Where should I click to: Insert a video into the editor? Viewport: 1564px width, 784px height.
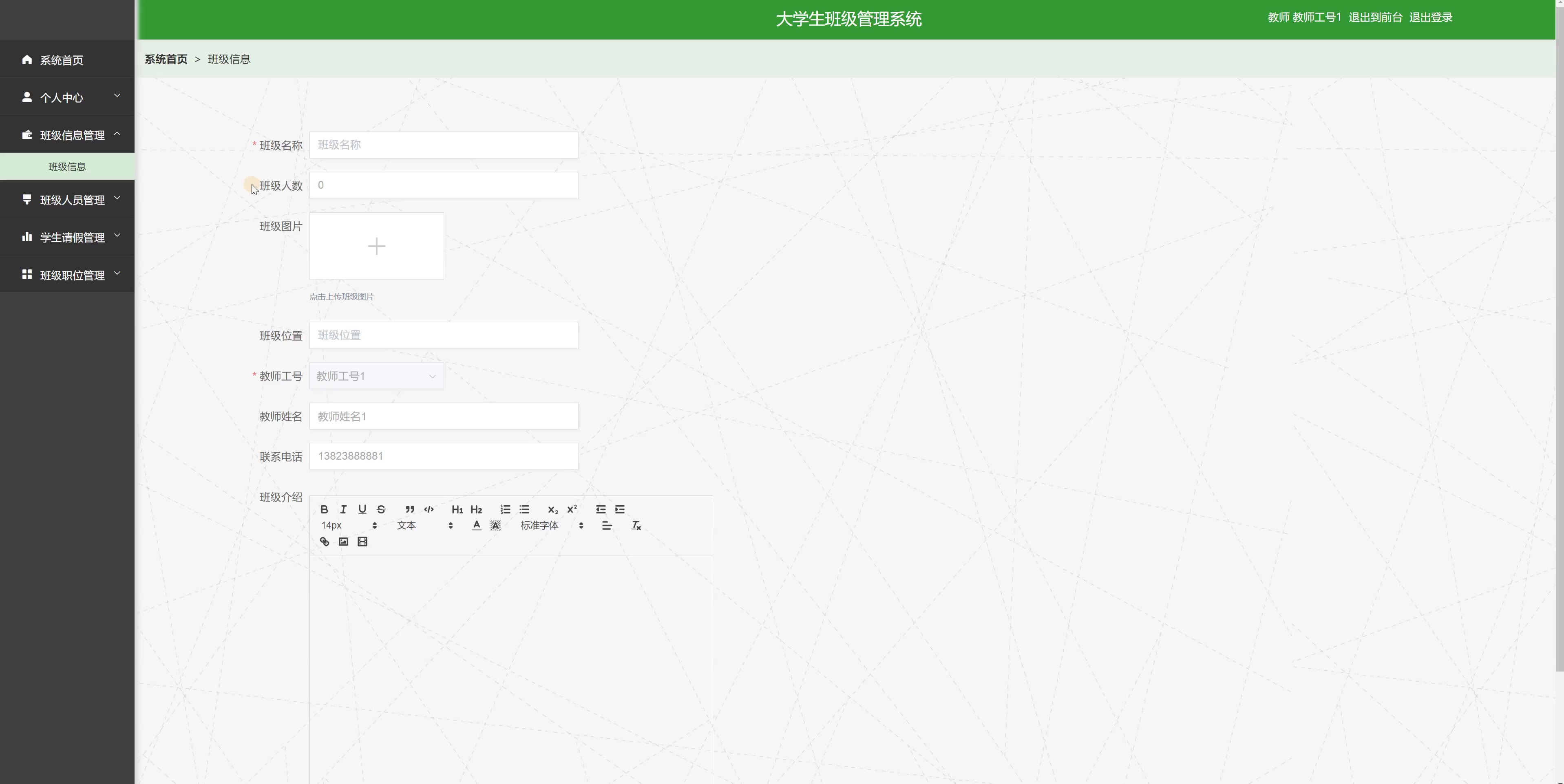click(x=362, y=542)
